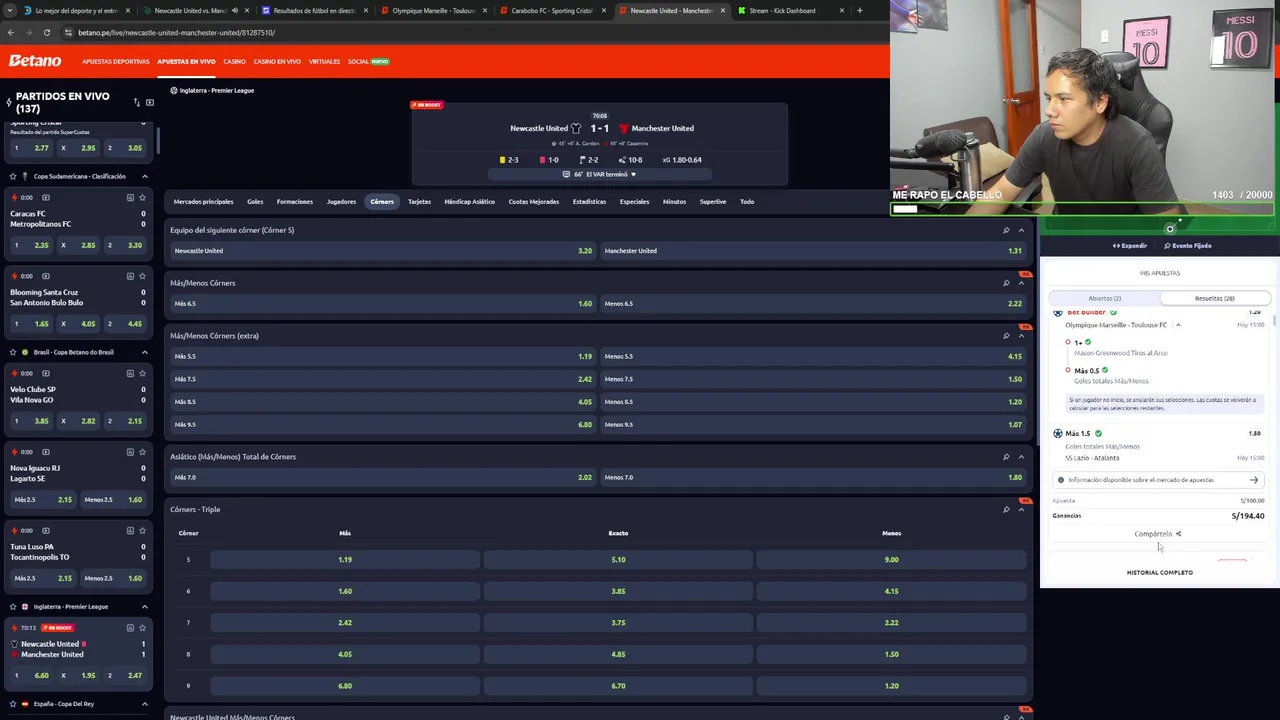Collapse Olympique Marseille - Toulouse FC bet details
Viewport: 1280px width, 720px height.
pyautogui.click(x=1178, y=325)
